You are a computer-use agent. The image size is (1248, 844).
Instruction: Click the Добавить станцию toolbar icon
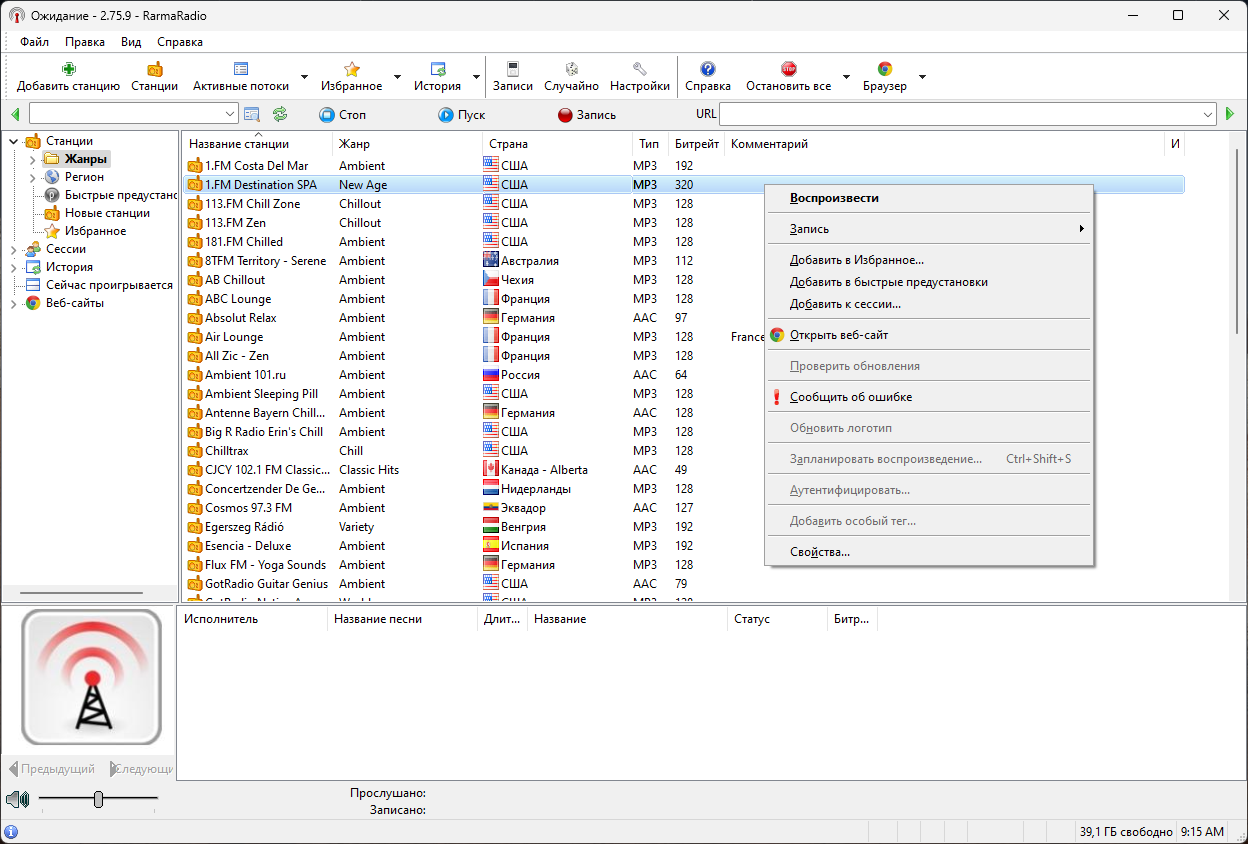pyautogui.click(x=68, y=69)
